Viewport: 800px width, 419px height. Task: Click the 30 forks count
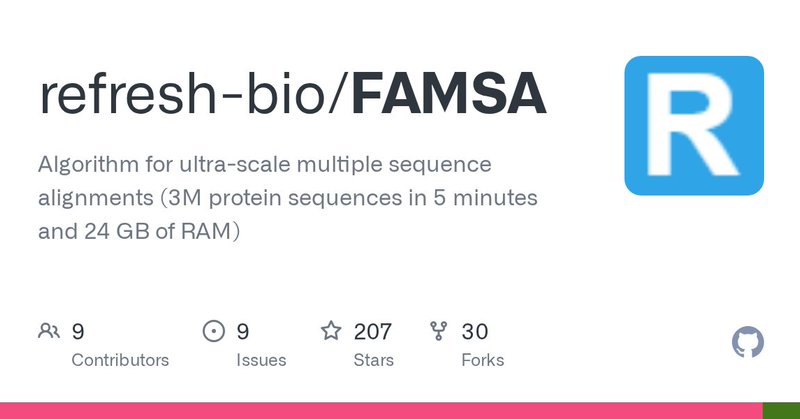tap(475, 331)
